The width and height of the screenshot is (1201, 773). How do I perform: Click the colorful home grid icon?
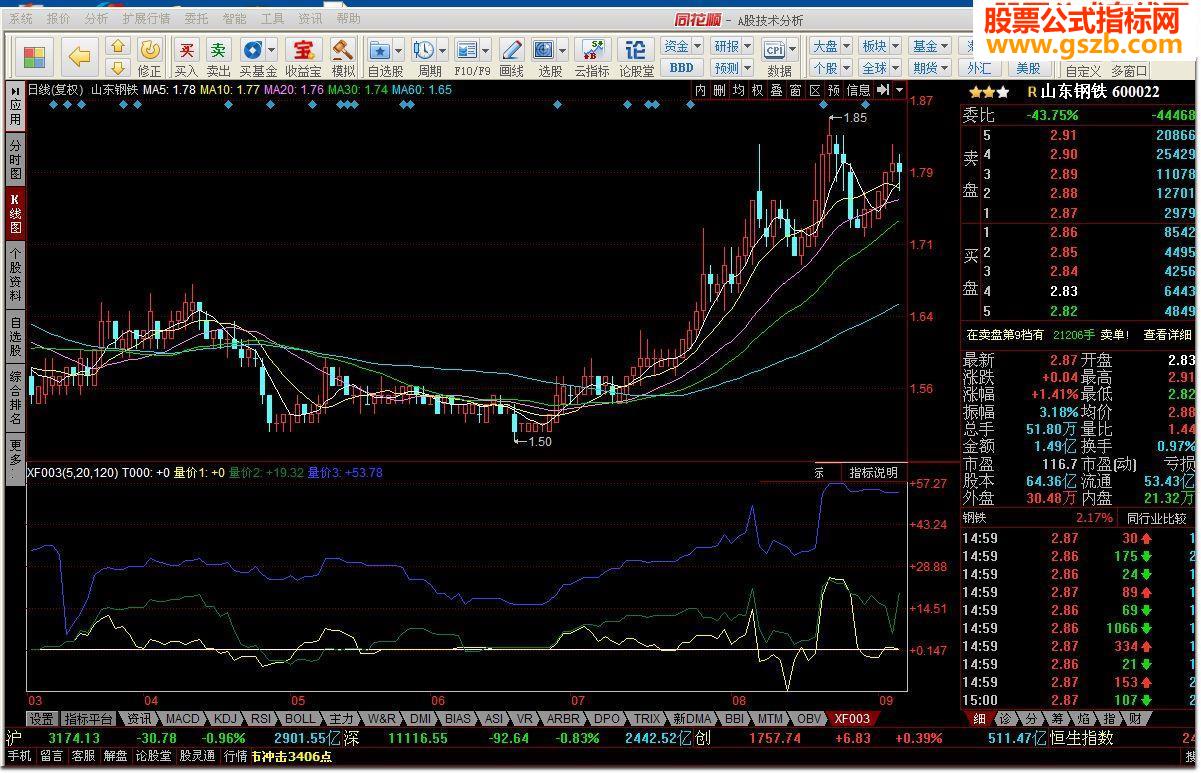(34, 56)
